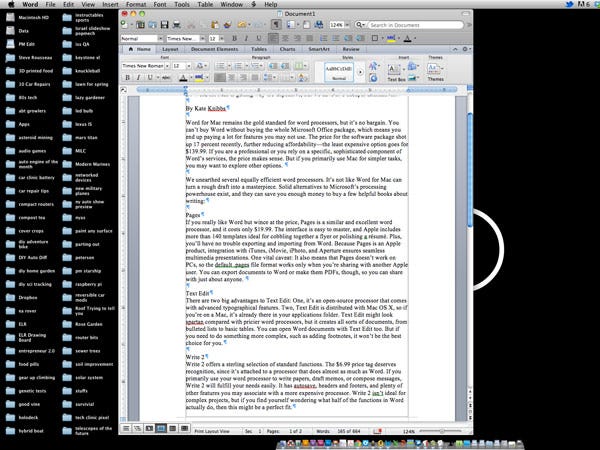This screenshot has height=450, width=600.
Task: Switch to the Document Elements tab
Action: pyautogui.click(x=214, y=49)
